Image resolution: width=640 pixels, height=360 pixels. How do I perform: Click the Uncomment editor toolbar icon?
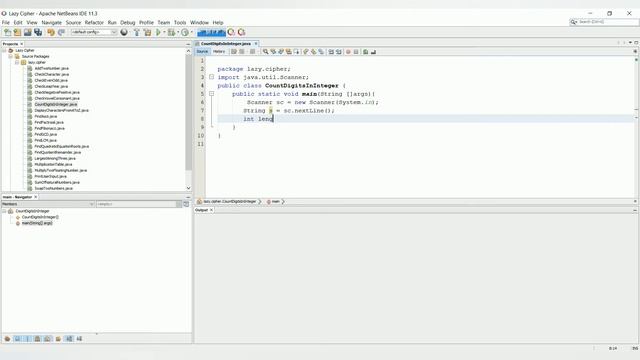point(373,52)
